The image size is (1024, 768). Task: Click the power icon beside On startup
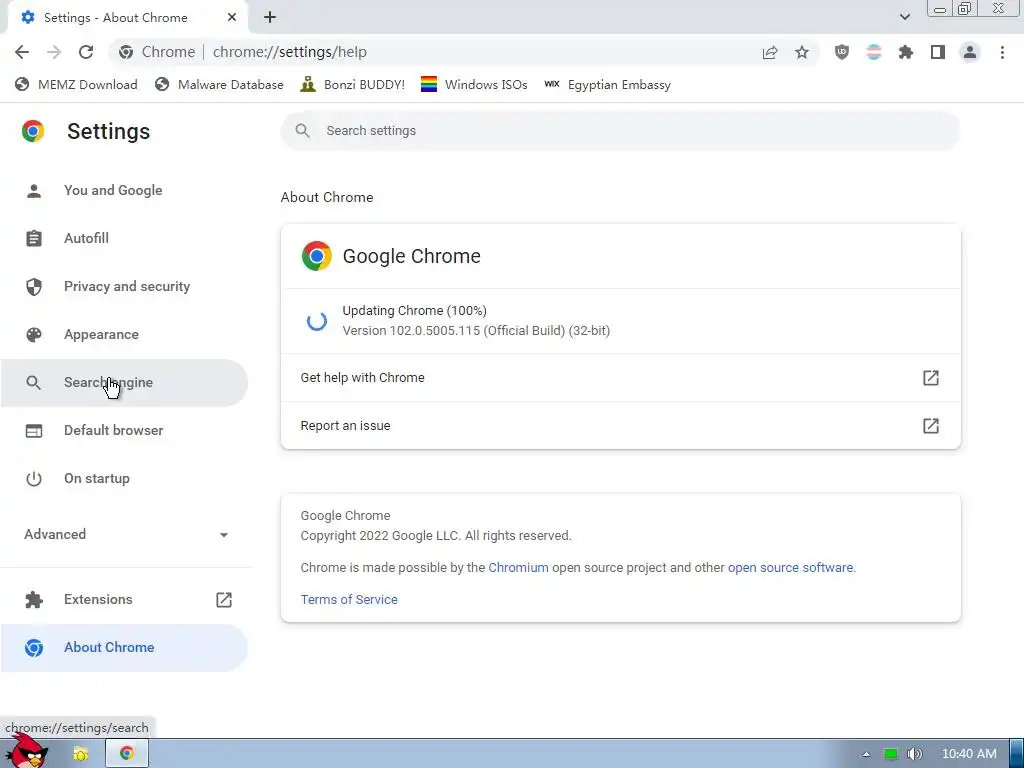point(34,479)
